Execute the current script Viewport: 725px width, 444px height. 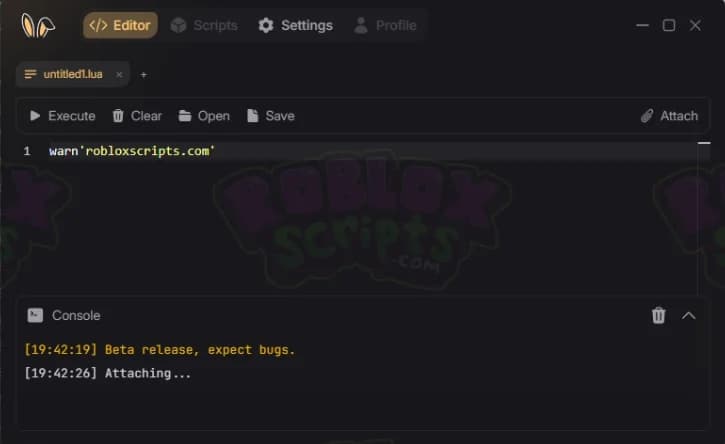click(x=62, y=116)
